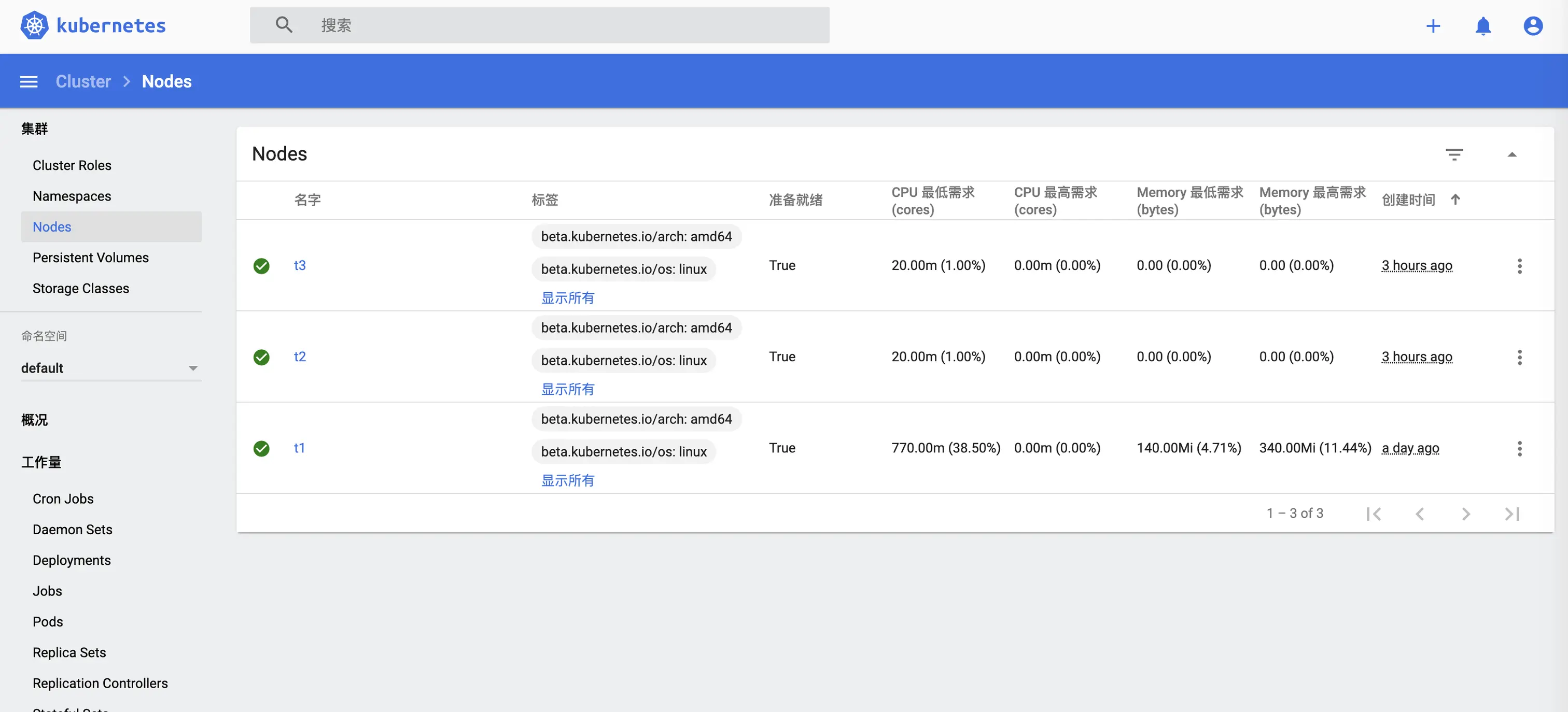This screenshot has height=712, width=1568.
Task: Click the green status icon for t1
Action: point(261,449)
